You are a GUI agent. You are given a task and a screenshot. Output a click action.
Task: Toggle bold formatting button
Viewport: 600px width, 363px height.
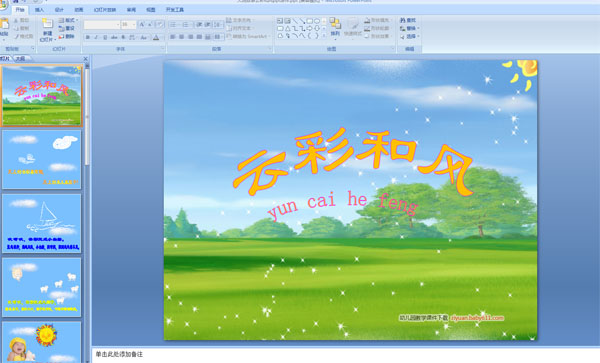point(88,37)
